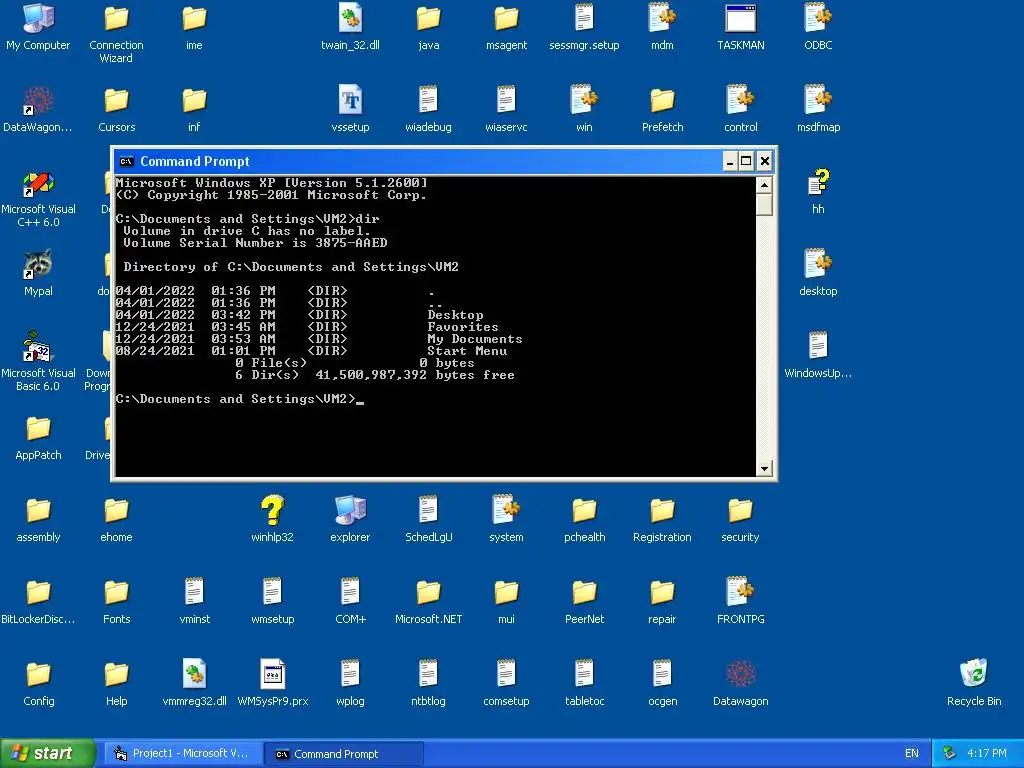Click the Command Prompt scrollbar up arrow
Image resolution: width=1024 pixels, height=768 pixels.
point(764,185)
